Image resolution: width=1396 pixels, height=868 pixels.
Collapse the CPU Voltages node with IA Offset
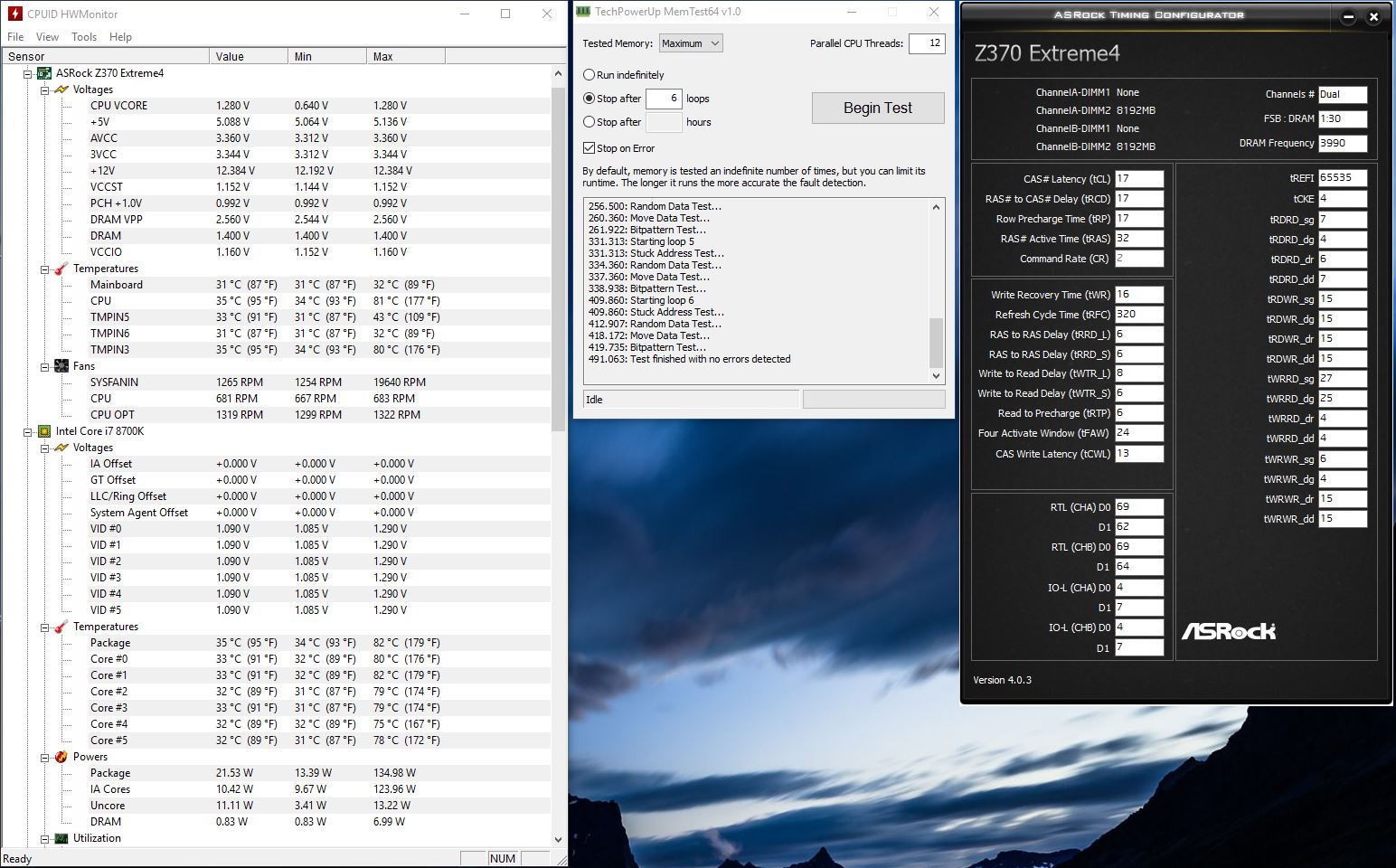45,448
